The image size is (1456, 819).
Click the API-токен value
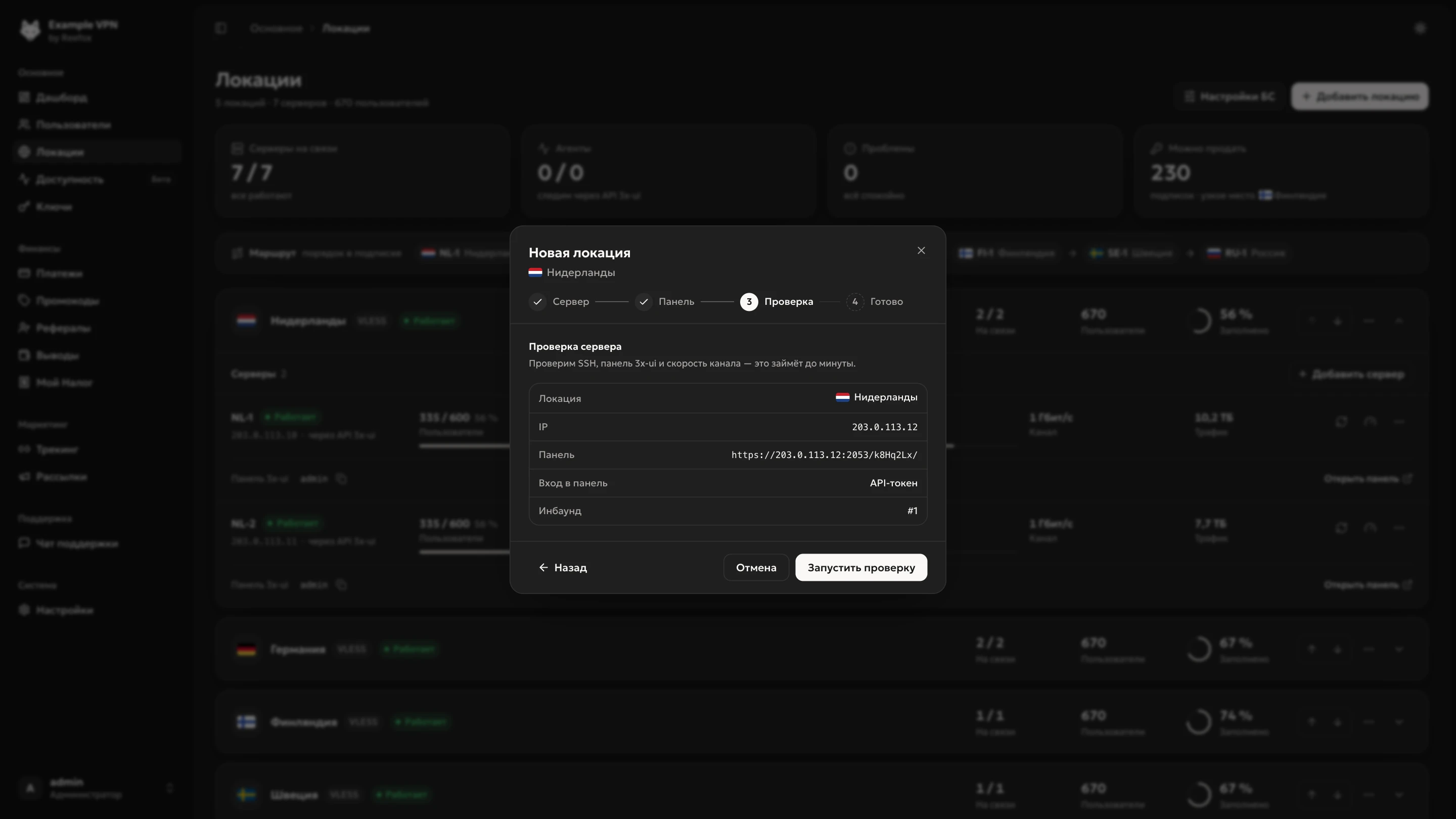(x=893, y=483)
